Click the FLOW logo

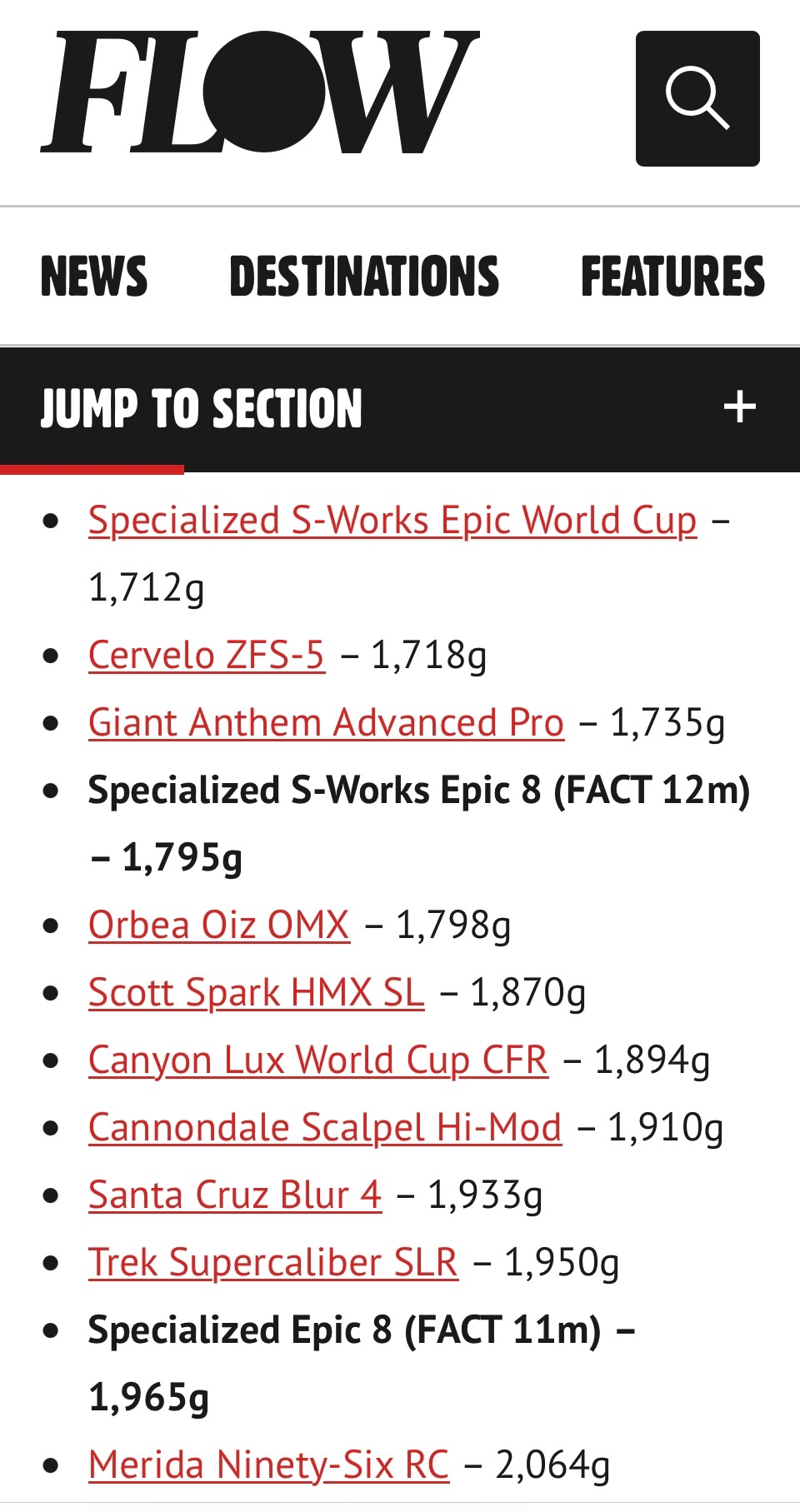[x=259, y=93]
